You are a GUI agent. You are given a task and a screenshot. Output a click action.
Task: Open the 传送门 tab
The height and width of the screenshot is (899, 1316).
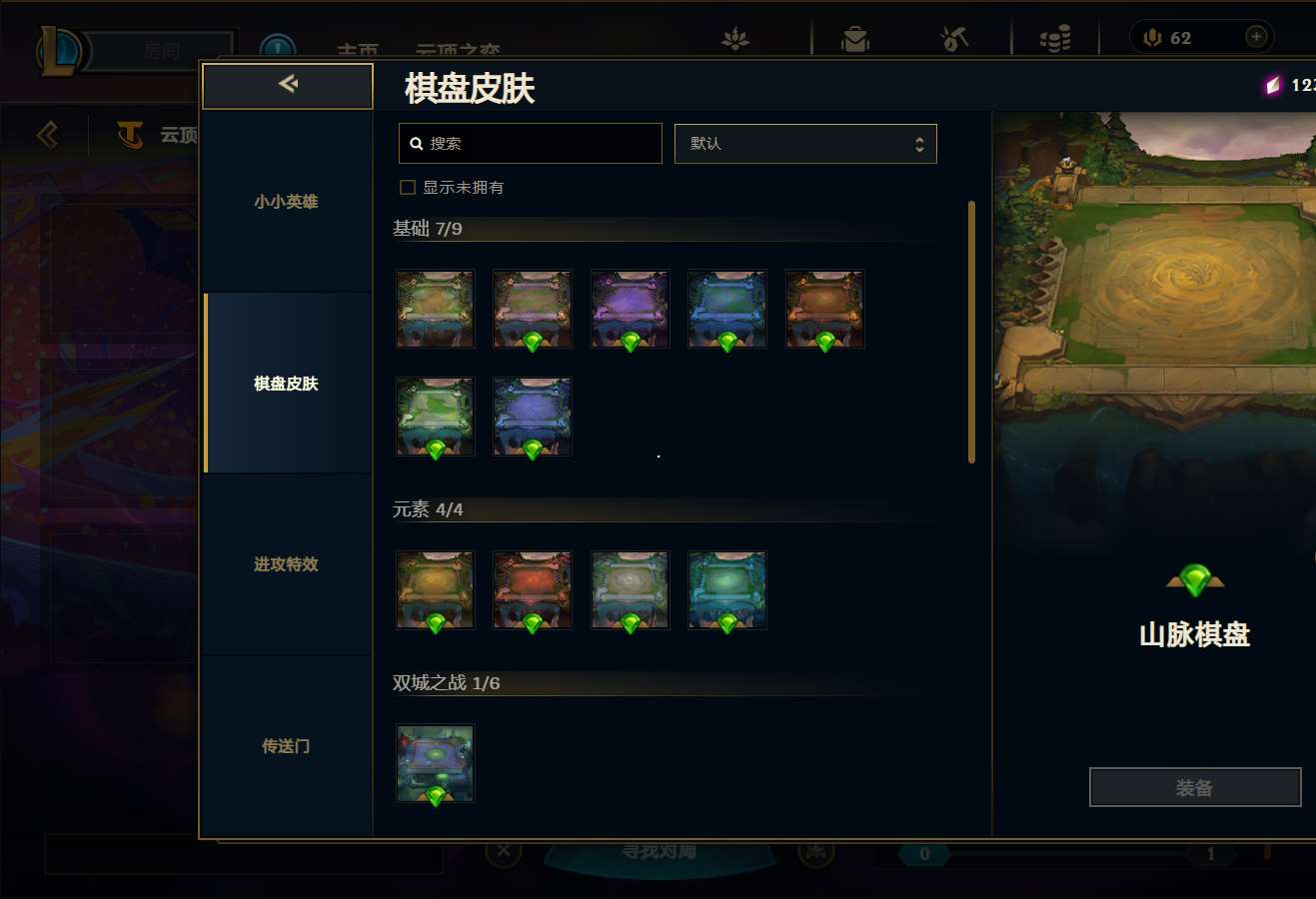click(286, 746)
